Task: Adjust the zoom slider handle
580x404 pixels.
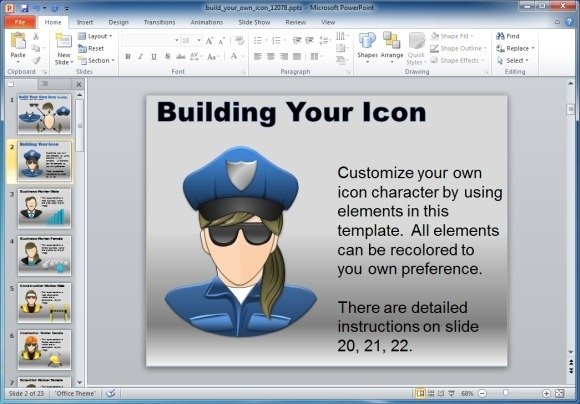Action: [x=506, y=393]
